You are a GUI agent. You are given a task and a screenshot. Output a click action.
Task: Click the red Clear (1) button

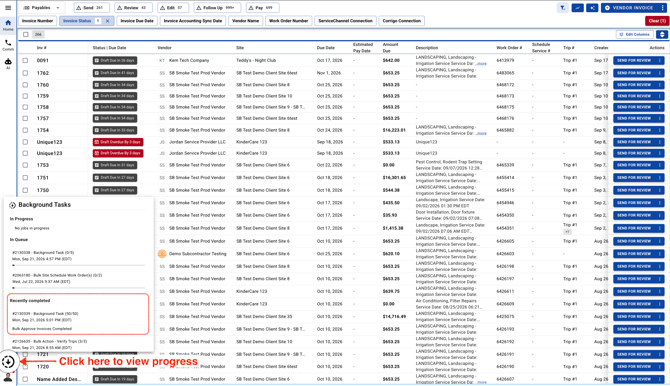(657, 21)
